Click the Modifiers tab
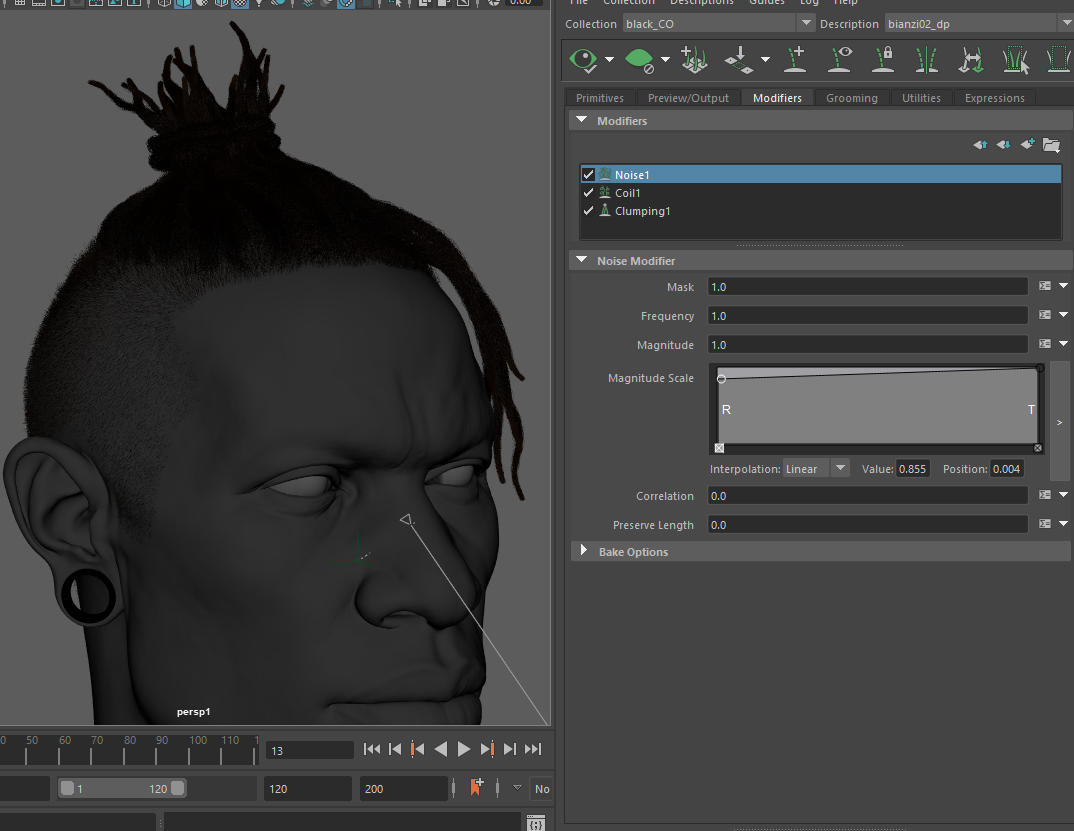 click(777, 98)
